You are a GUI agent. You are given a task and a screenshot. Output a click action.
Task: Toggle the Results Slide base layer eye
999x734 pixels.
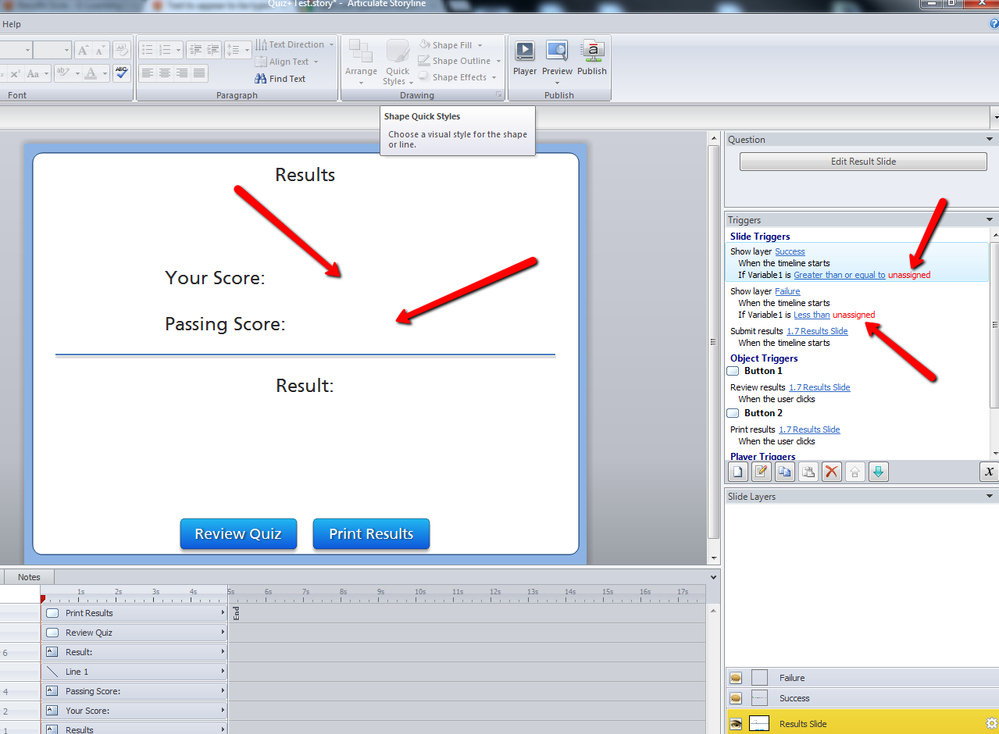tap(735, 724)
